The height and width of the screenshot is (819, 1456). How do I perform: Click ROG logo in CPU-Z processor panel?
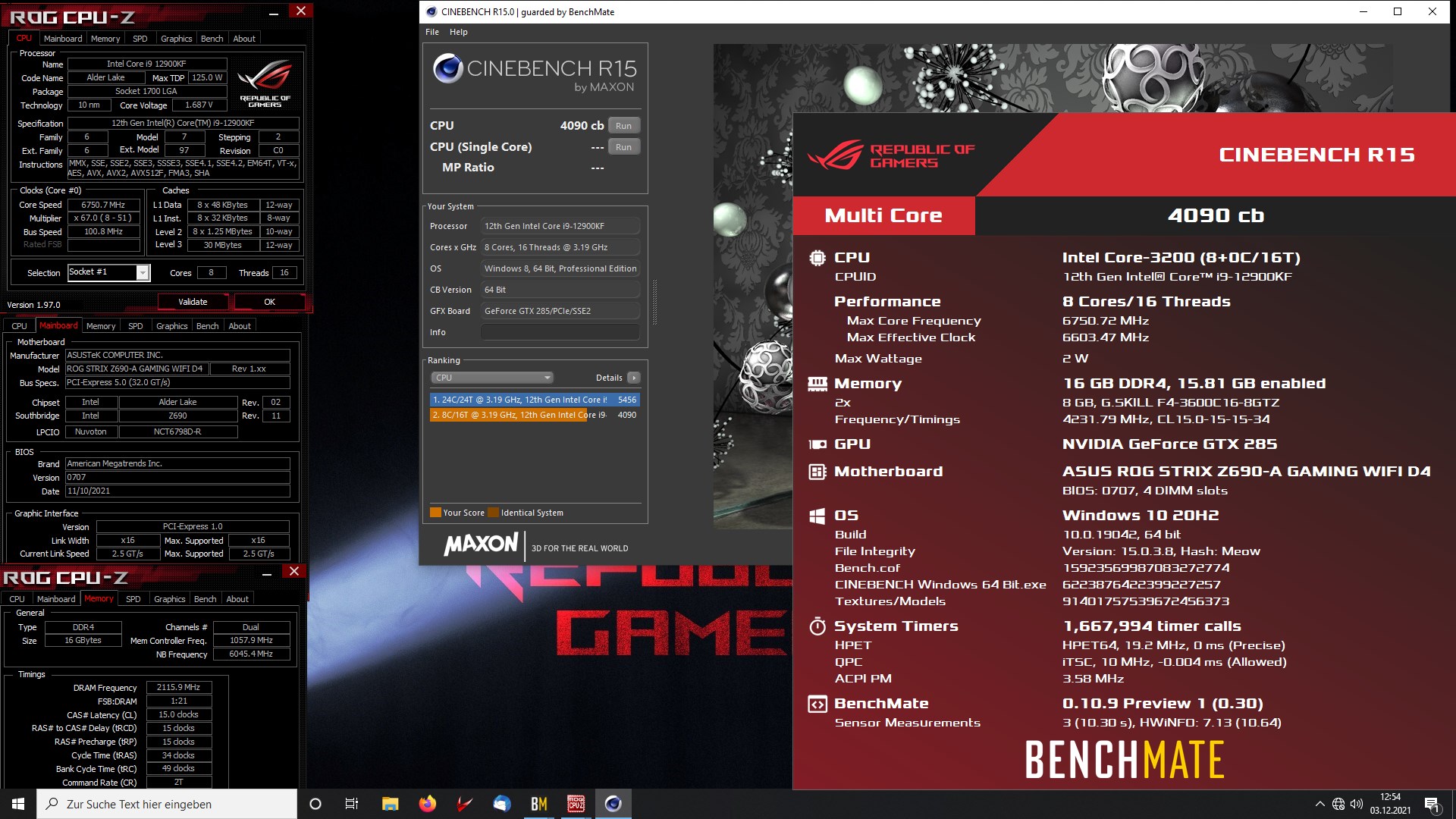pyautogui.click(x=265, y=83)
